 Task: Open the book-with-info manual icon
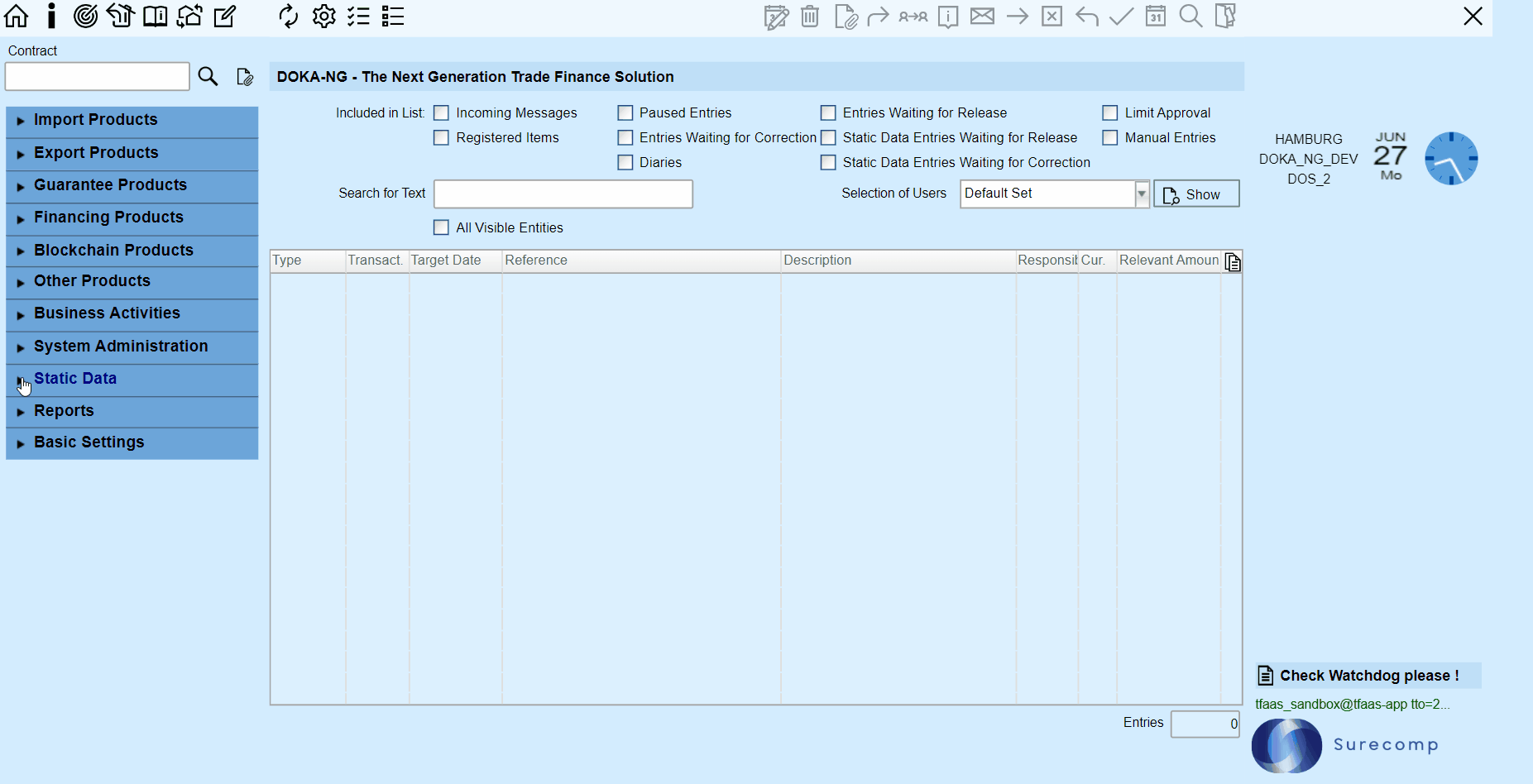(x=155, y=16)
